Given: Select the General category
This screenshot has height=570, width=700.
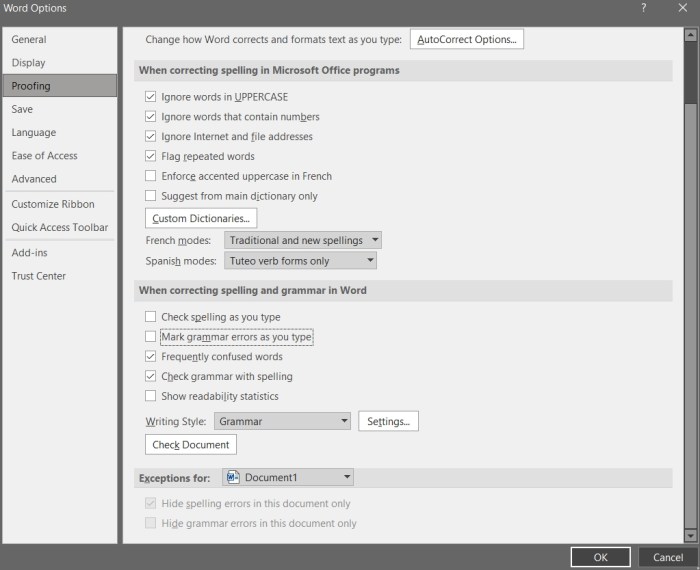Looking at the screenshot, I should click(59, 39).
